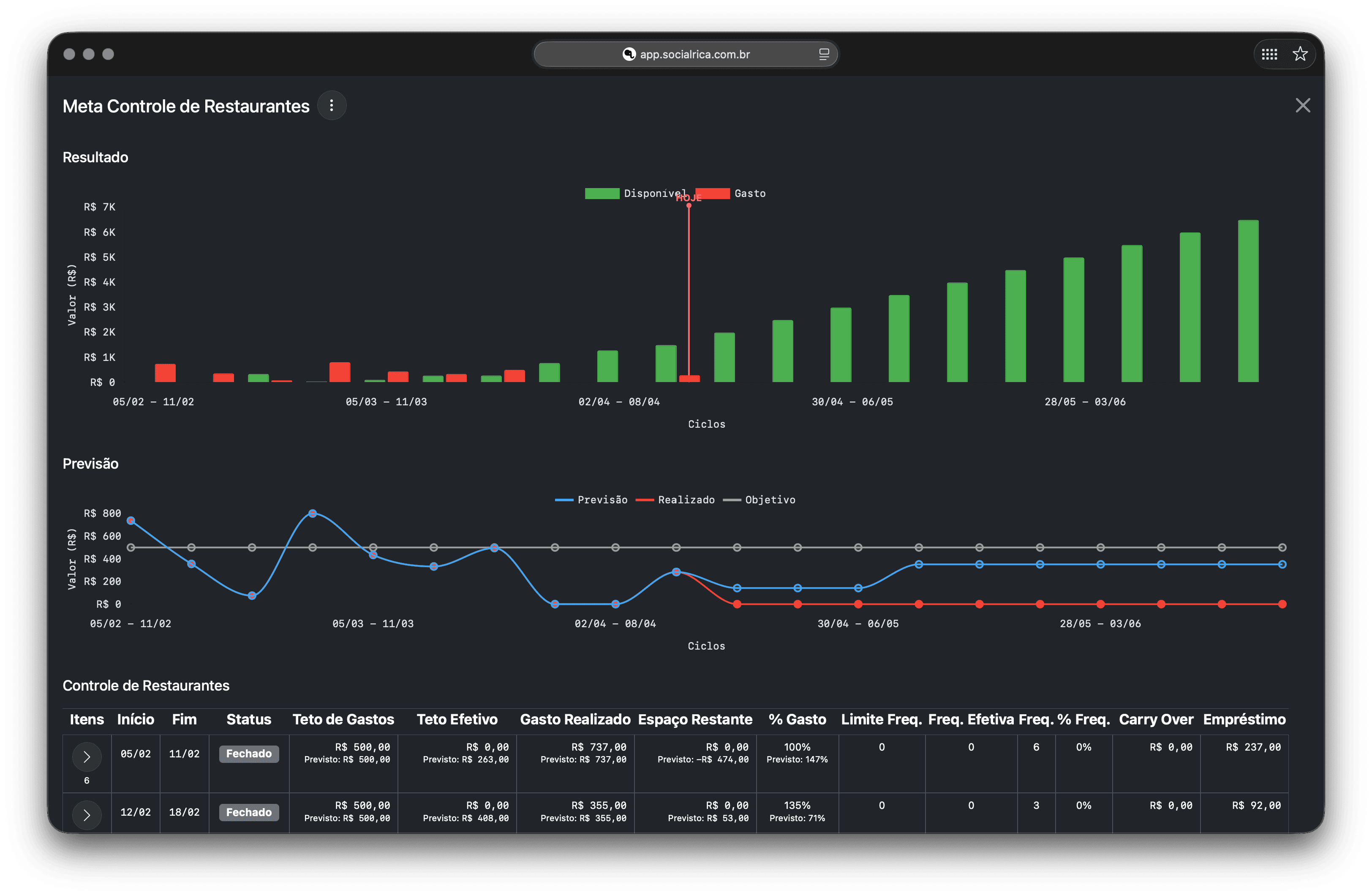The image size is (1372, 896).
Task: Open the three-dot options menu beside the title
Action: (332, 106)
